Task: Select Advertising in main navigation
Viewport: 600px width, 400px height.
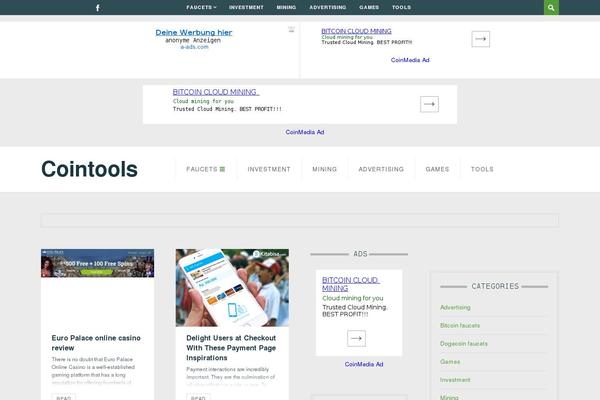Action: pos(381,169)
